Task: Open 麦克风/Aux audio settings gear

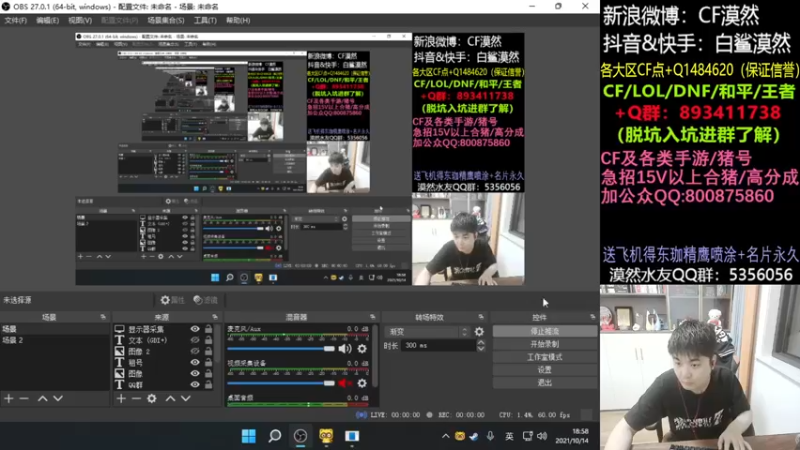Action: [x=362, y=349]
